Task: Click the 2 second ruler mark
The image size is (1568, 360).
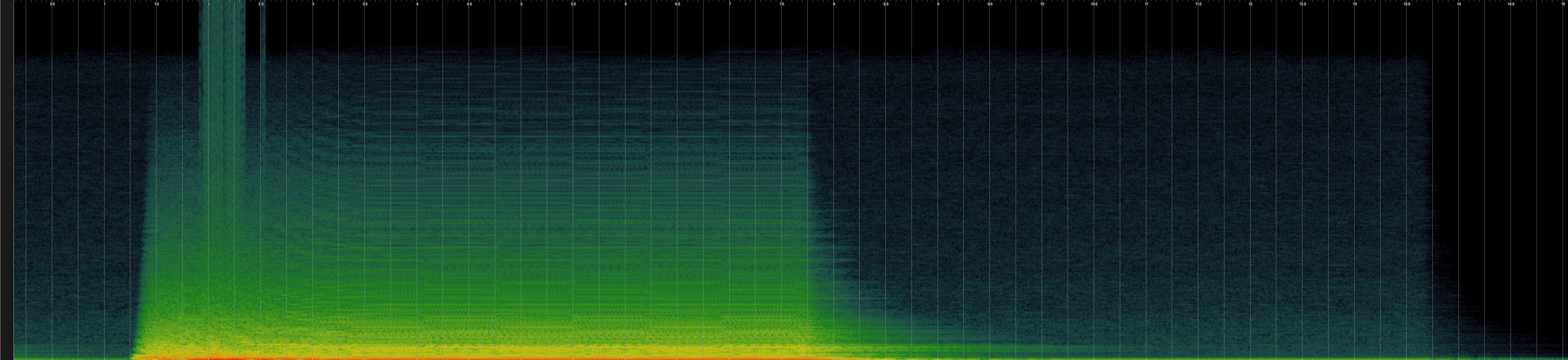Action: 209,4
